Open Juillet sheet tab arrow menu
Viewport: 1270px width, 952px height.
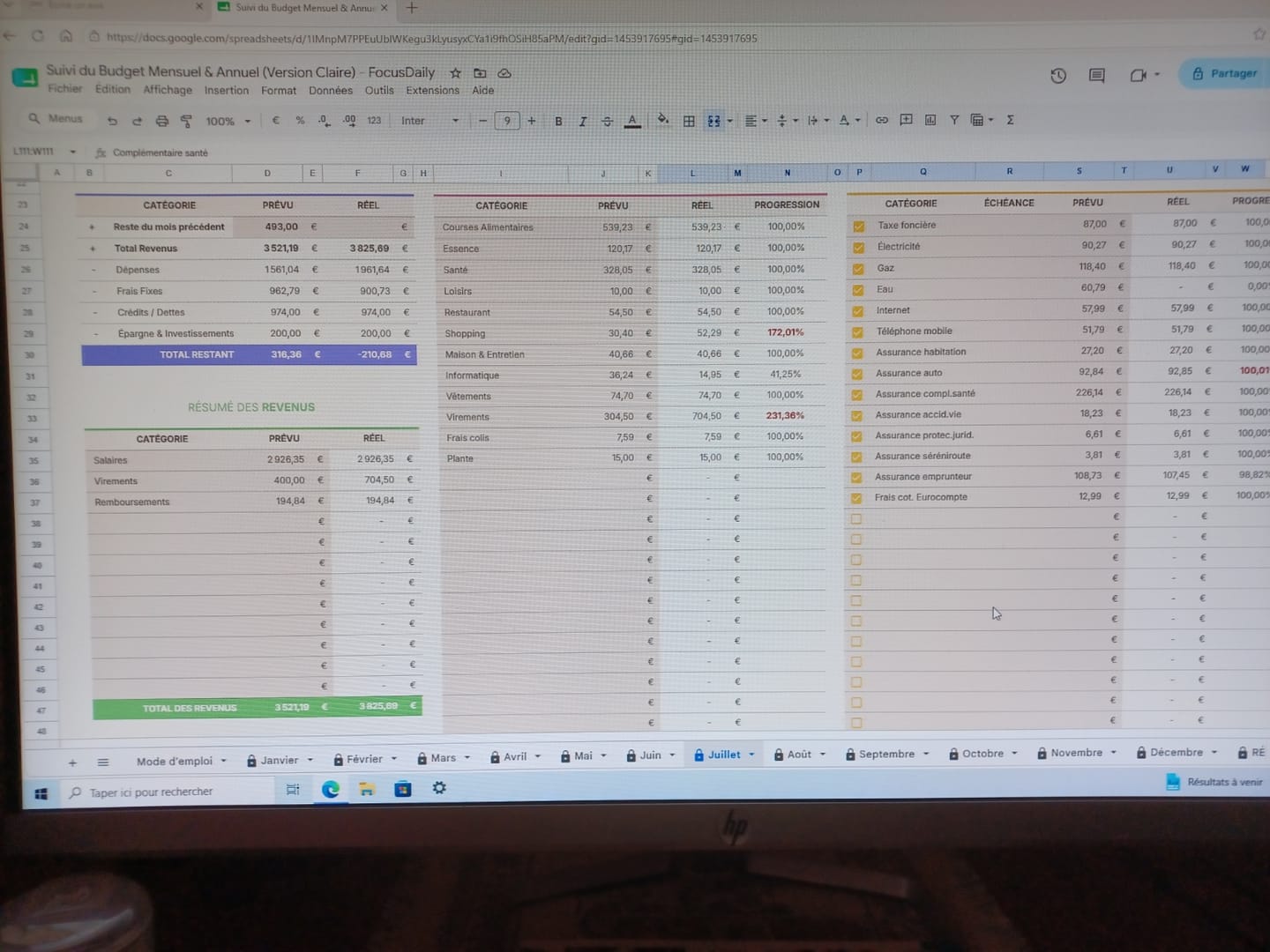(751, 755)
